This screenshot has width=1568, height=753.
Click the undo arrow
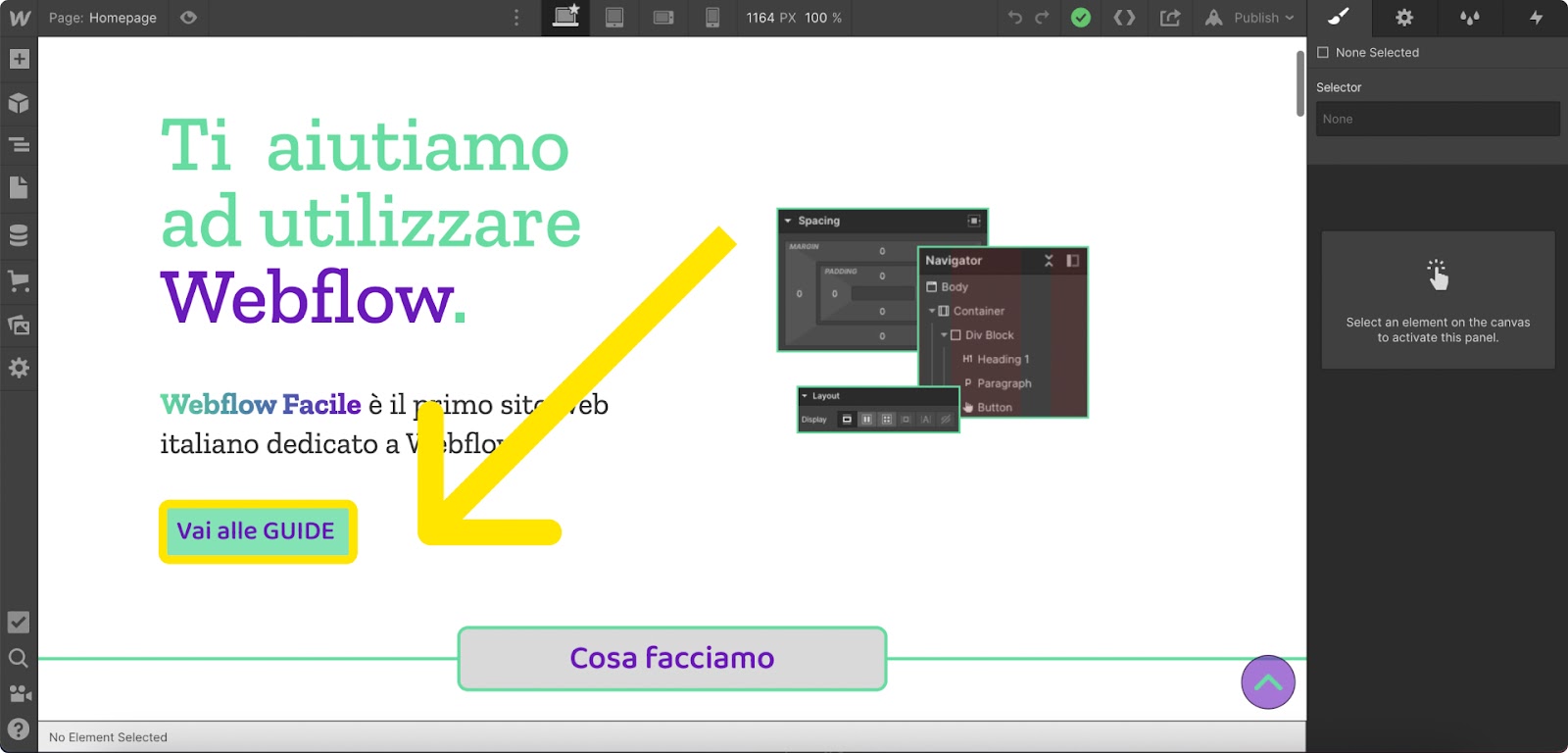pos(1015,18)
